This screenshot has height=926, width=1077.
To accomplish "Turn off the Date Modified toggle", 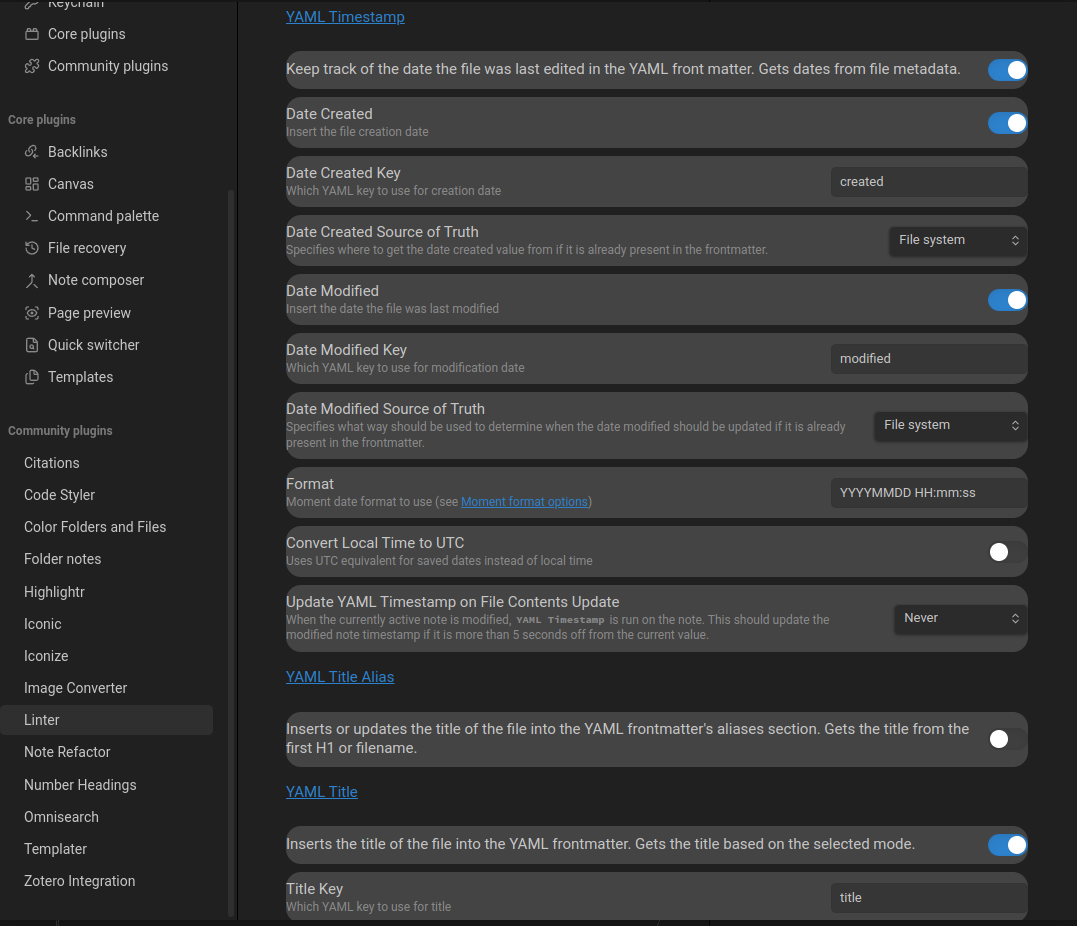I will pos(1007,300).
